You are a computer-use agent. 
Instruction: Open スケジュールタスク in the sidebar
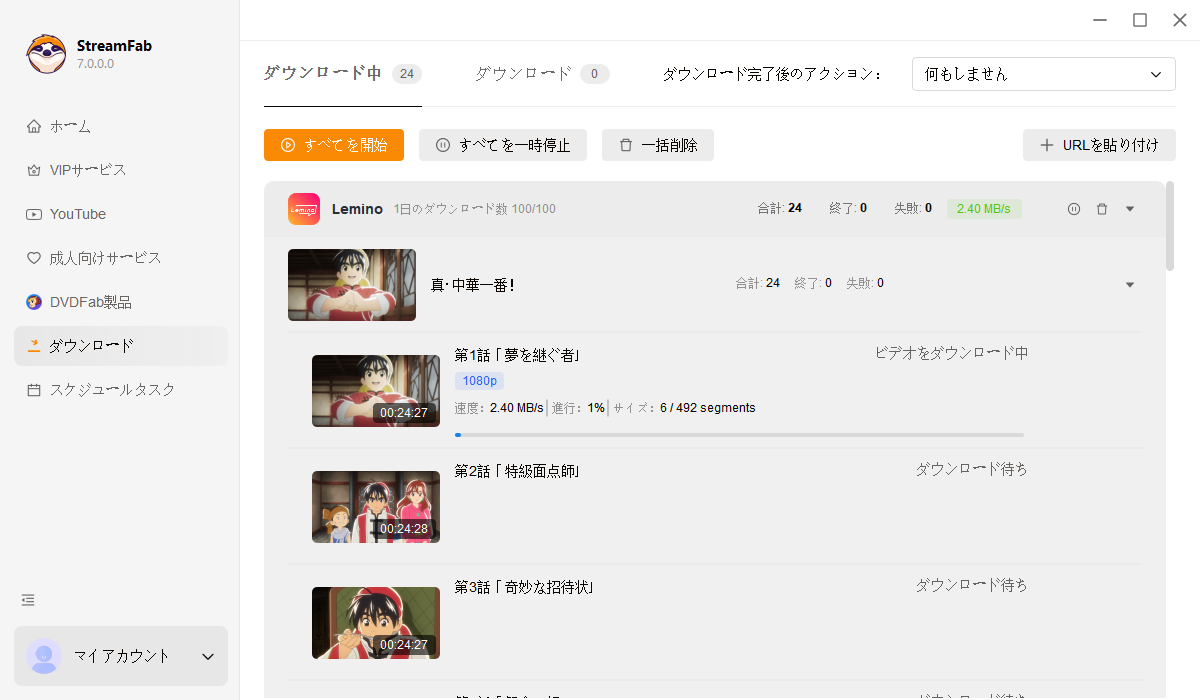[112, 390]
